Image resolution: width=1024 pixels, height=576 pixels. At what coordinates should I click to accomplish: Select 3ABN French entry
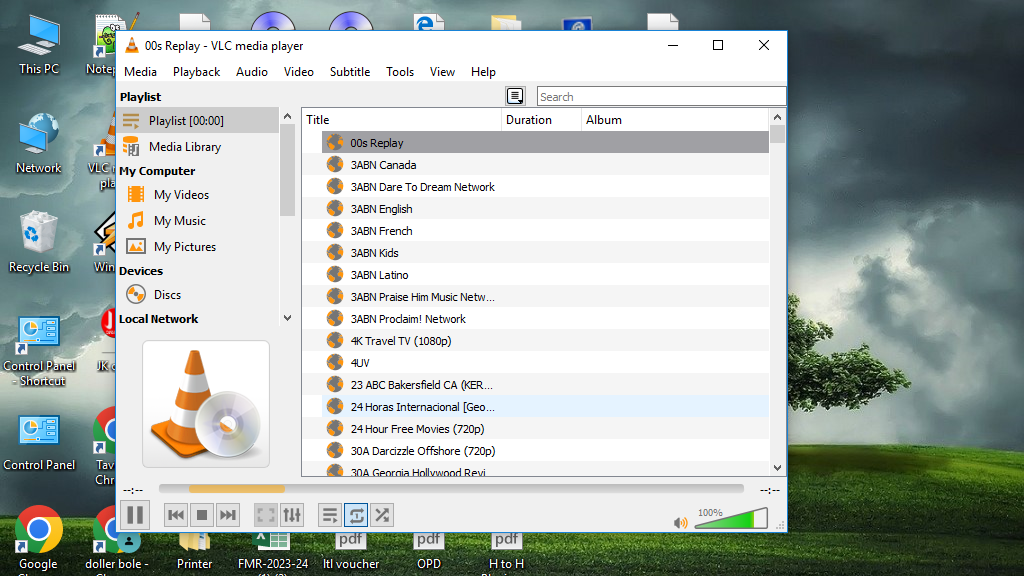click(545, 231)
